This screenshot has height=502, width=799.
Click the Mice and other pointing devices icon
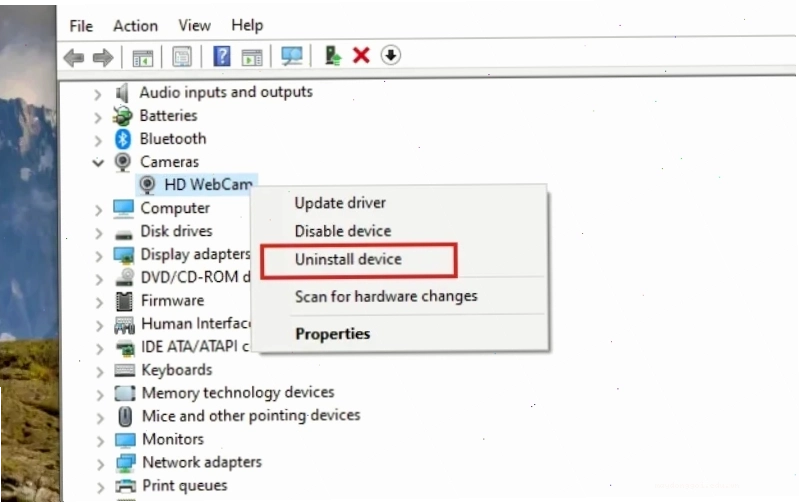pyautogui.click(x=125, y=416)
